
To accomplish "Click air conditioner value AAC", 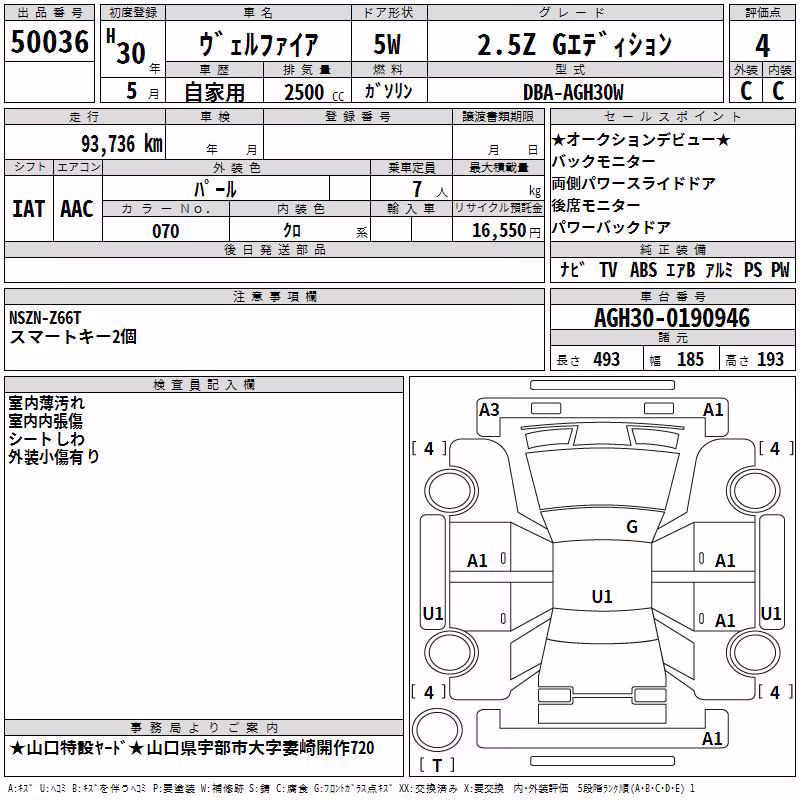I will [77, 209].
